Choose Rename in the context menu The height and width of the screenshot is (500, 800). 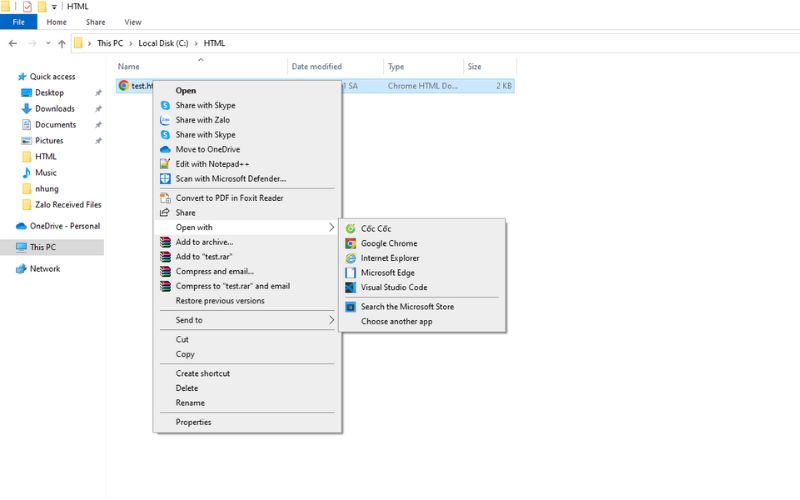[190, 403]
